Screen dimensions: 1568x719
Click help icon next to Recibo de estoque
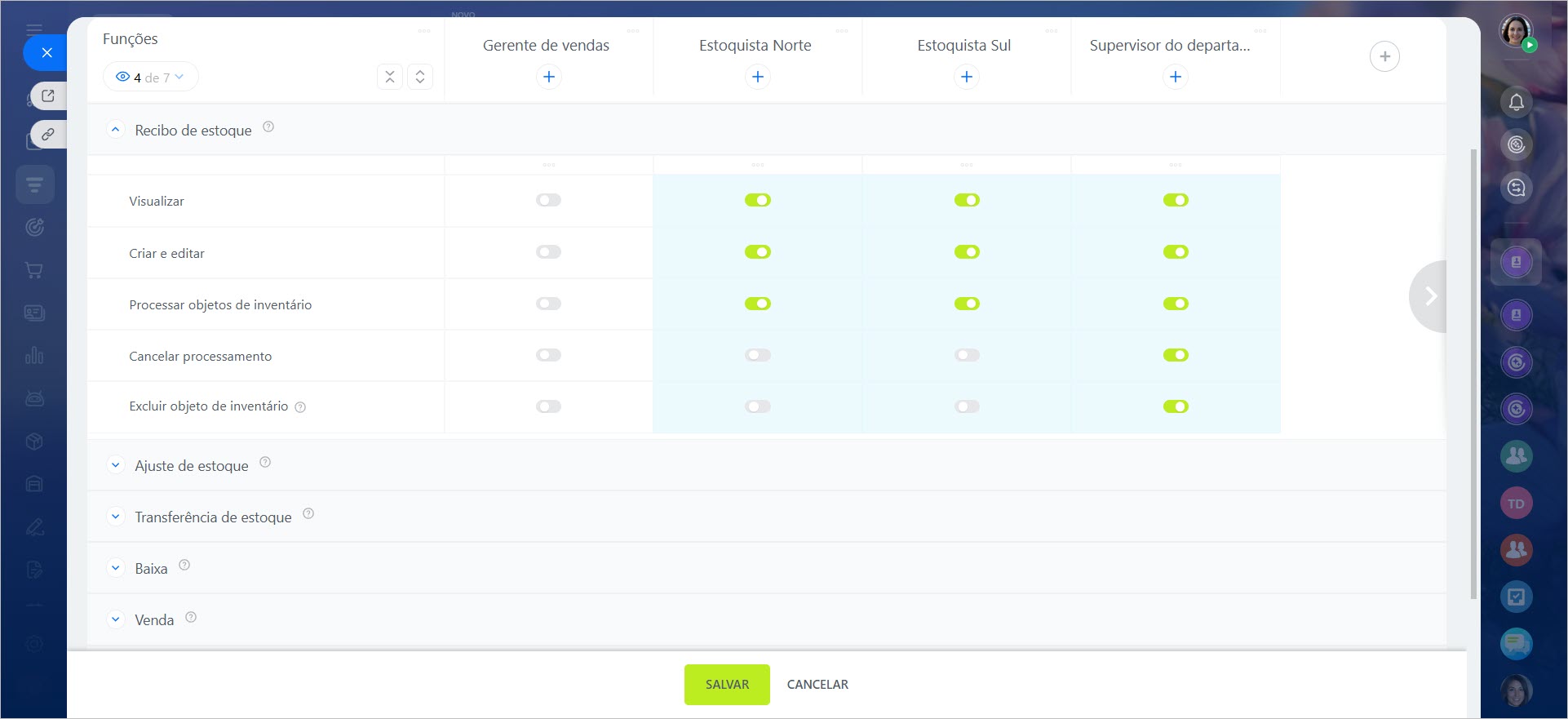[x=268, y=127]
